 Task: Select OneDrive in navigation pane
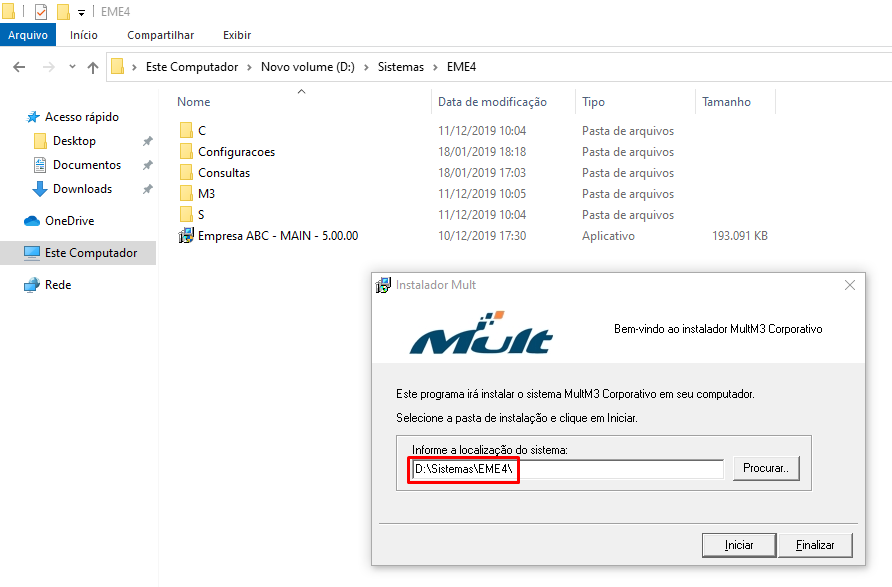[69, 221]
